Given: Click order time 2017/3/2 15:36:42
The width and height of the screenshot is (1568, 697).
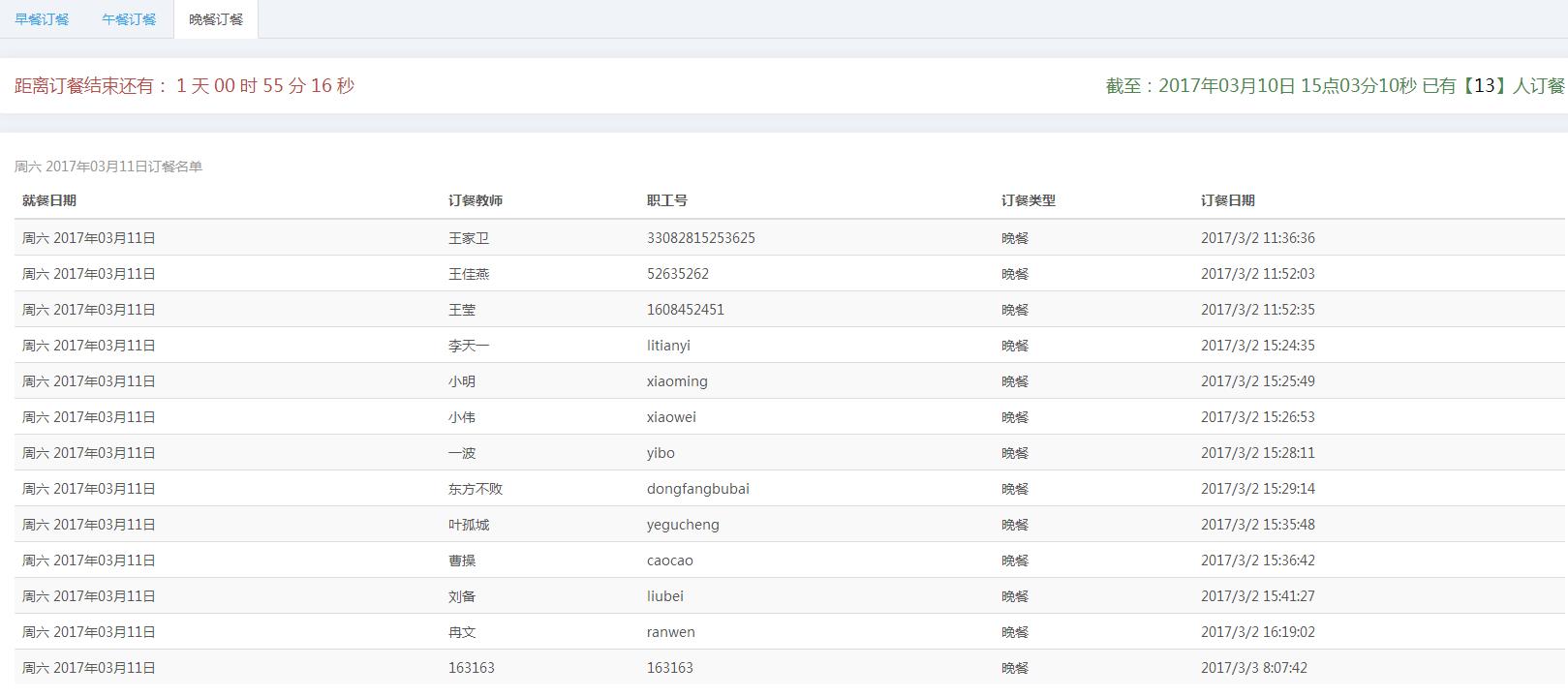Looking at the screenshot, I should pos(1258,561).
